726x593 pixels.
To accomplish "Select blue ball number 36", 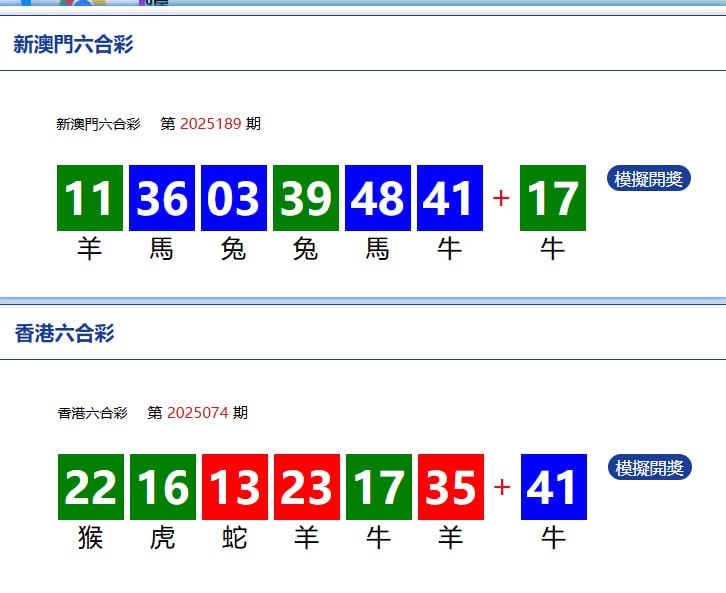I will pos(162,198).
